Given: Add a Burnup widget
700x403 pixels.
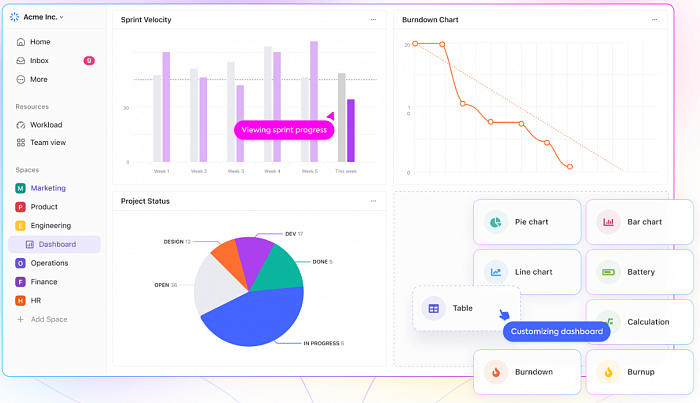Looking at the screenshot, I should click(x=639, y=372).
